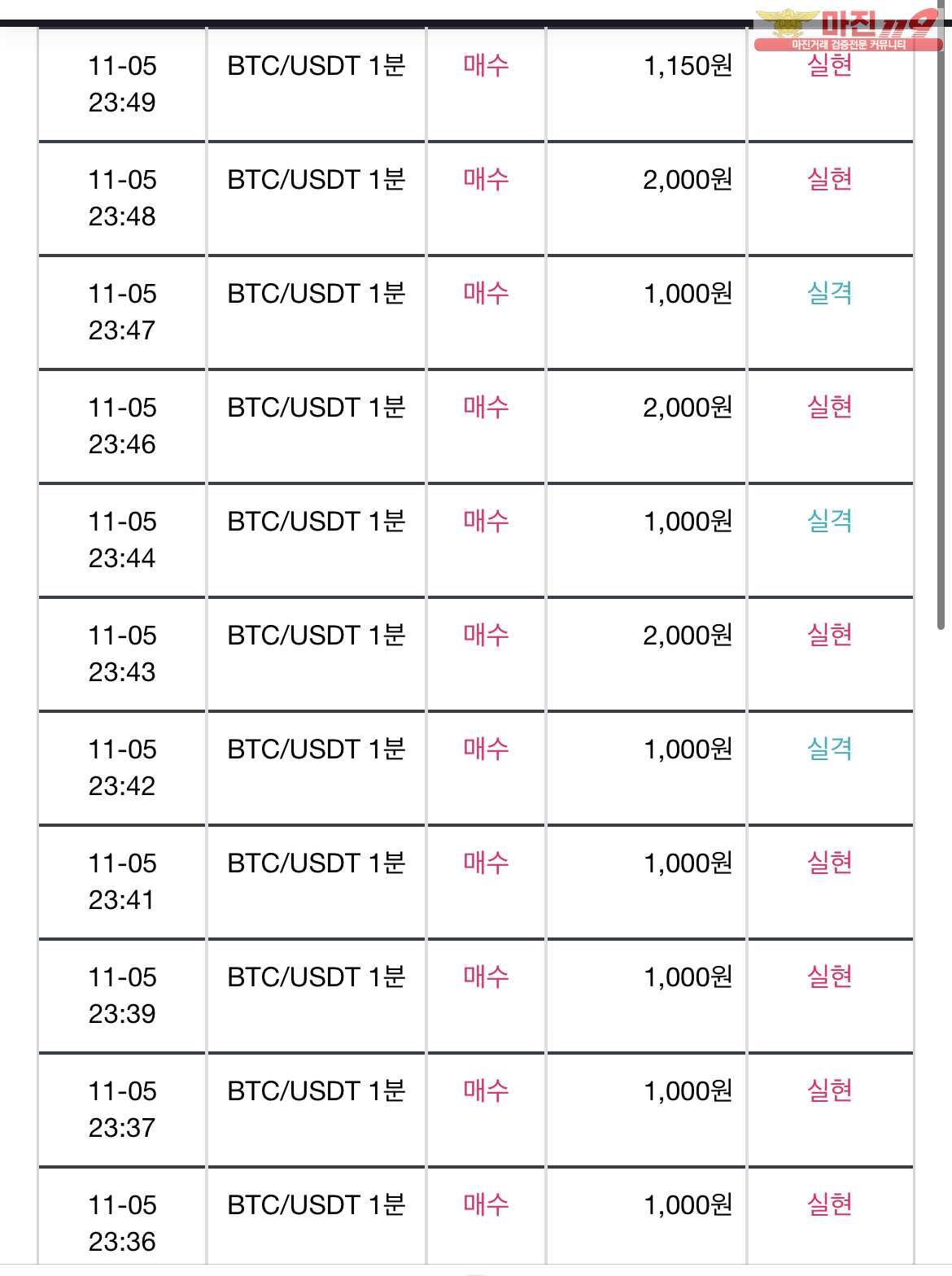952x1276 pixels.
Task: Click the 마진거래 검증전문 커뮤니티 banner text
Action: click(848, 45)
